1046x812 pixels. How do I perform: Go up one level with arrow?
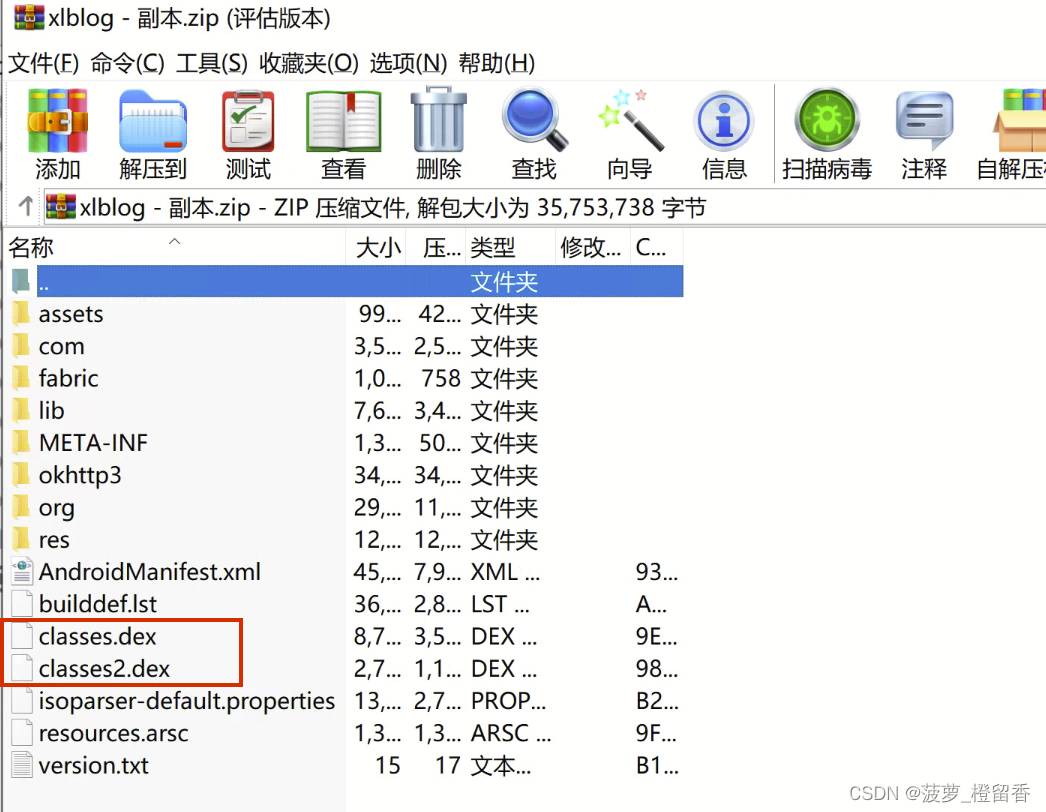click(26, 207)
